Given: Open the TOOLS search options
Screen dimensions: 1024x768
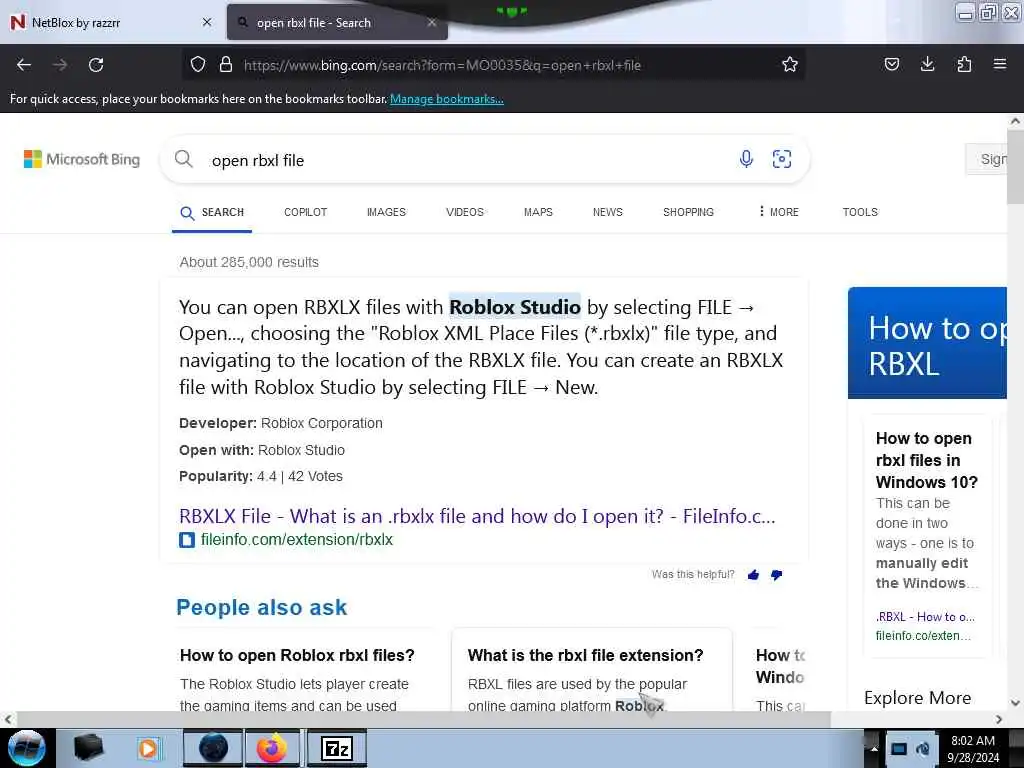Looking at the screenshot, I should click(860, 212).
